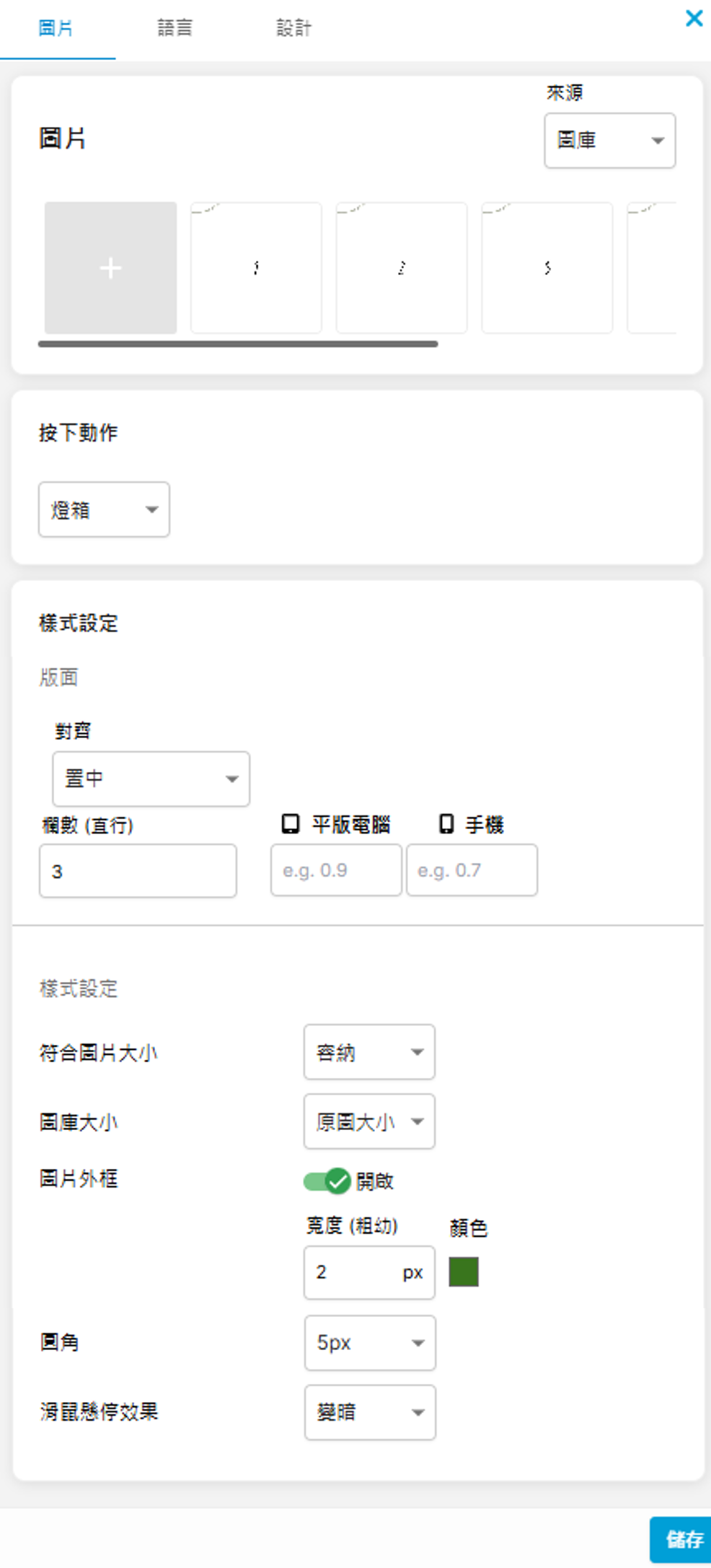This screenshot has width=711, height=1568.
Task: Open the 來源 source dropdown
Action: [x=609, y=141]
